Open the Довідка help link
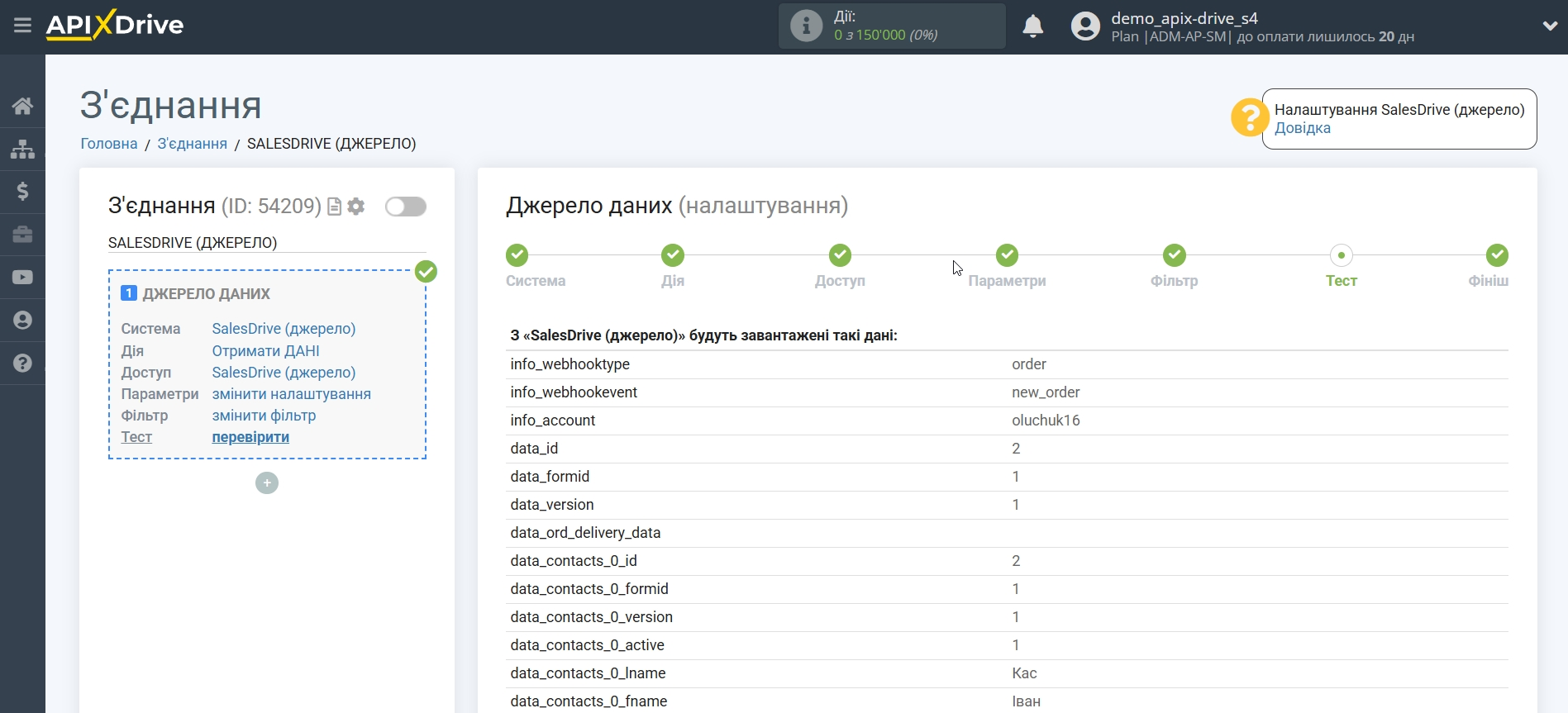Viewport: 1568px width, 713px height. click(x=1302, y=128)
